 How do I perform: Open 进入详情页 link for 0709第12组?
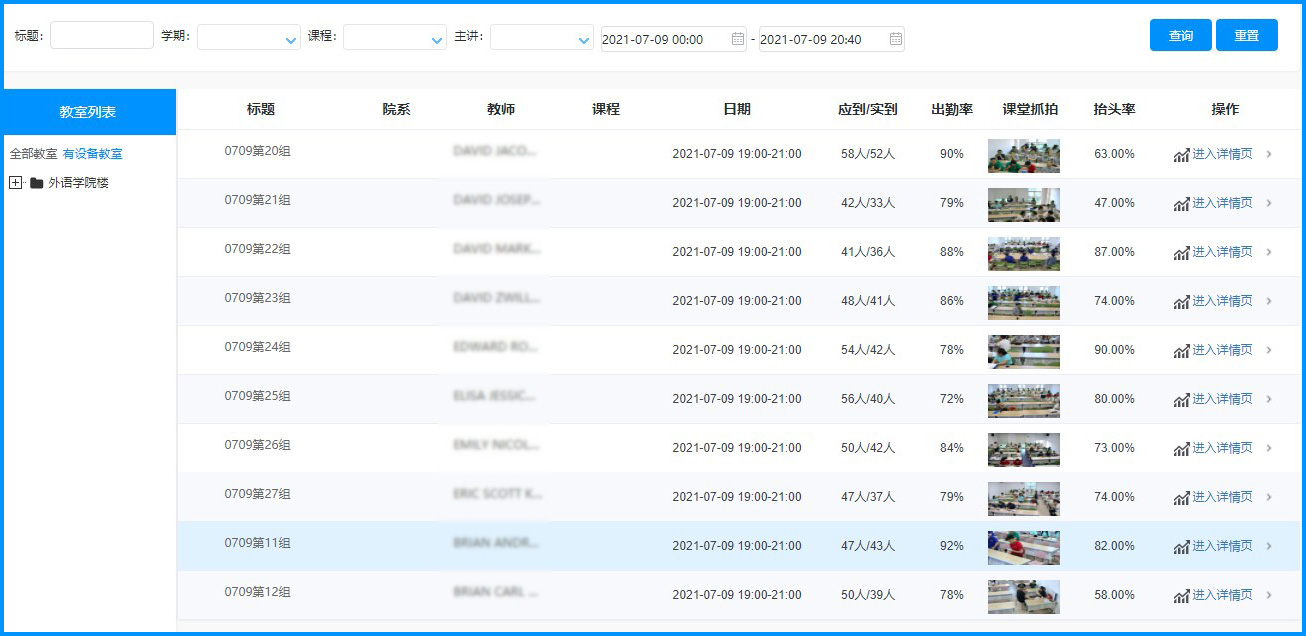coord(1222,595)
